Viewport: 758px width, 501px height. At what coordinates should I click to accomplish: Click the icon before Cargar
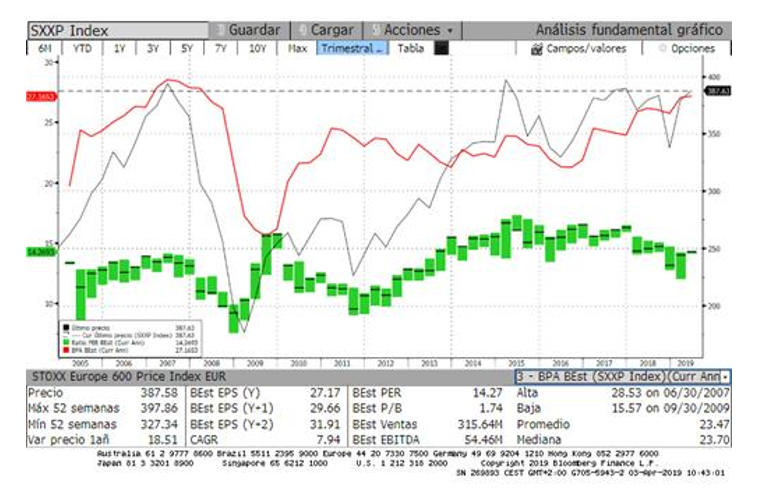point(303,30)
